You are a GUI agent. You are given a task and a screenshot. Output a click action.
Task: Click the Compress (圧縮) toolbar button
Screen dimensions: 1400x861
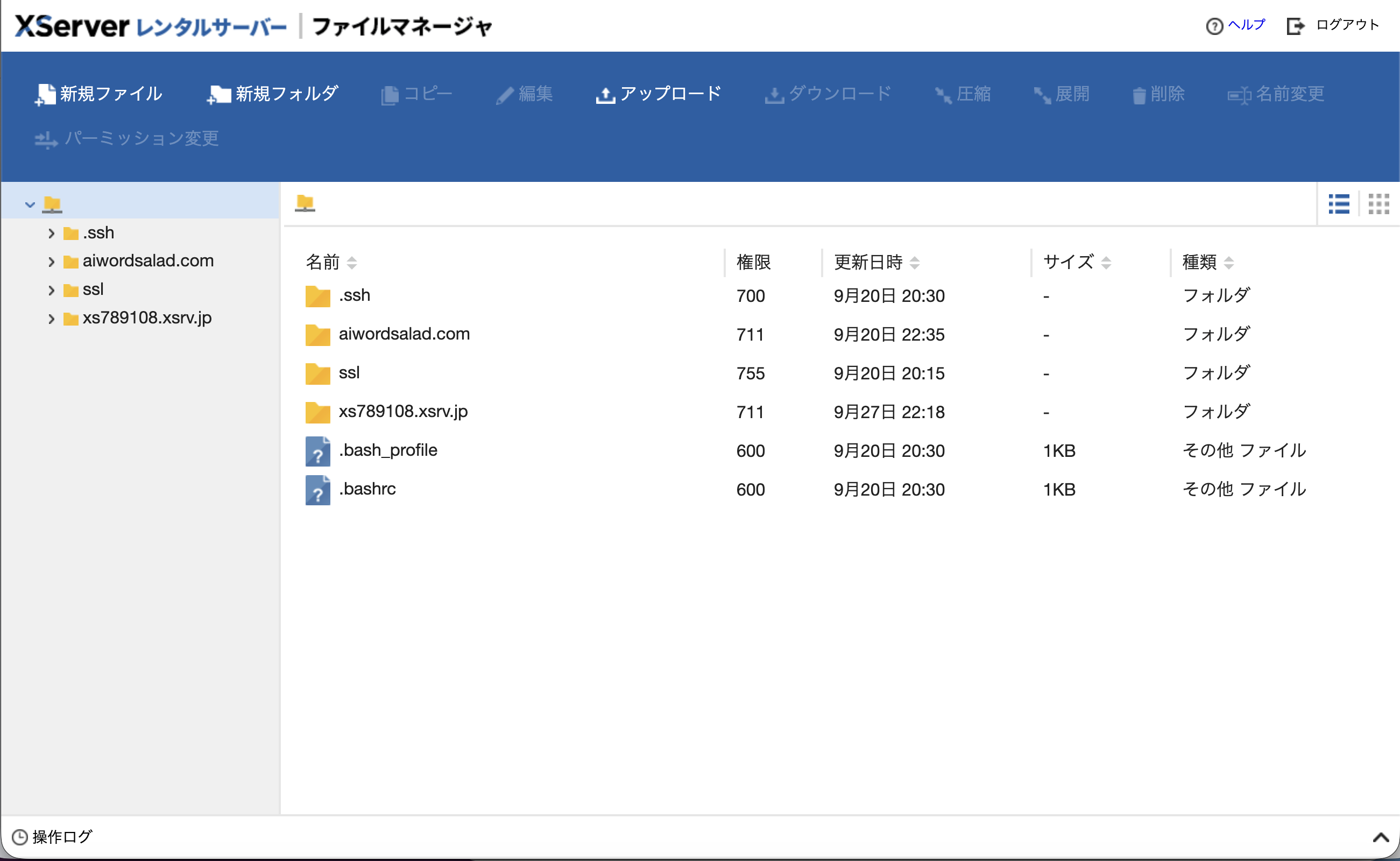pyautogui.click(x=963, y=94)
